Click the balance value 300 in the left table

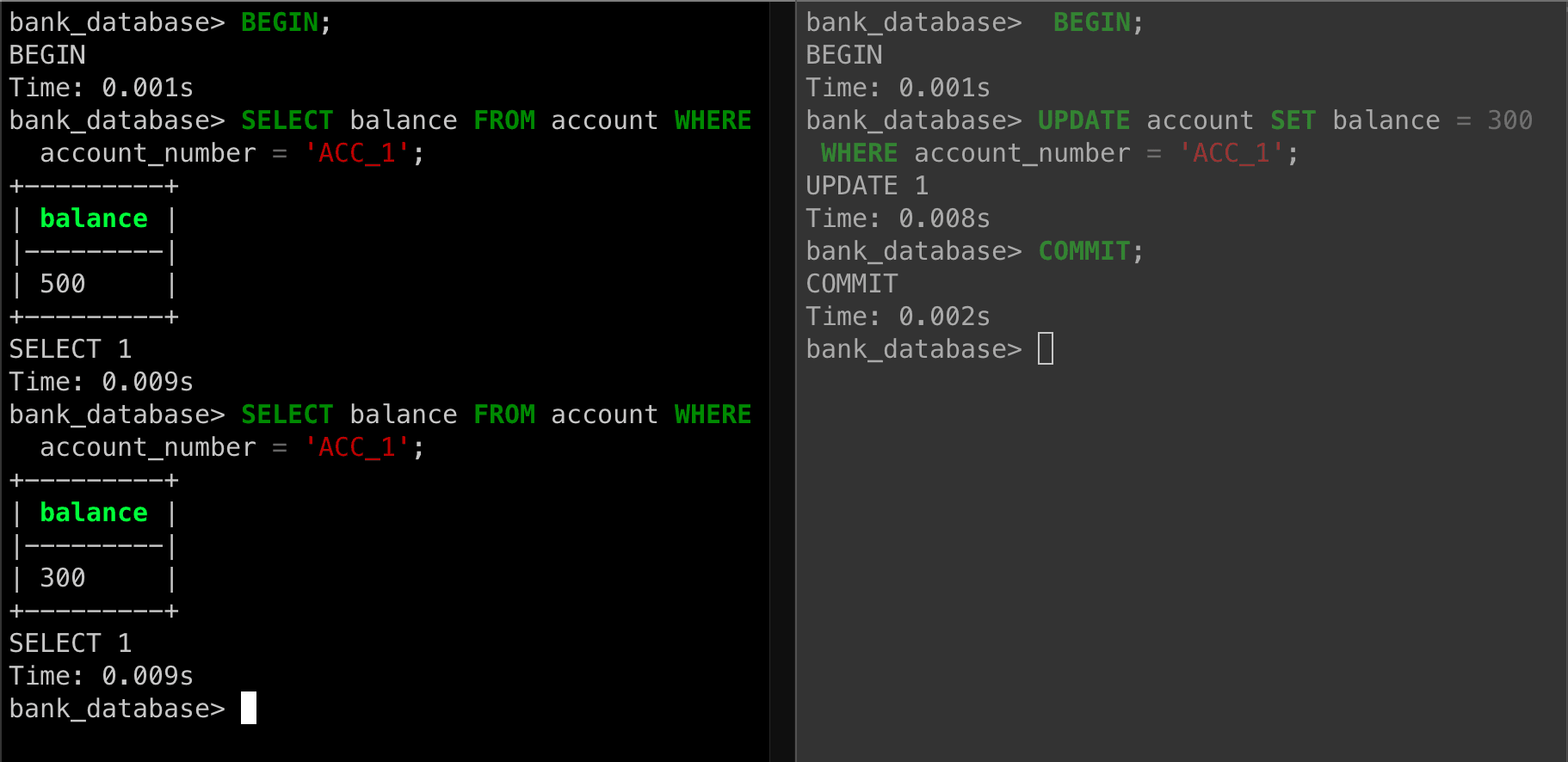click(x=63, y=578)
